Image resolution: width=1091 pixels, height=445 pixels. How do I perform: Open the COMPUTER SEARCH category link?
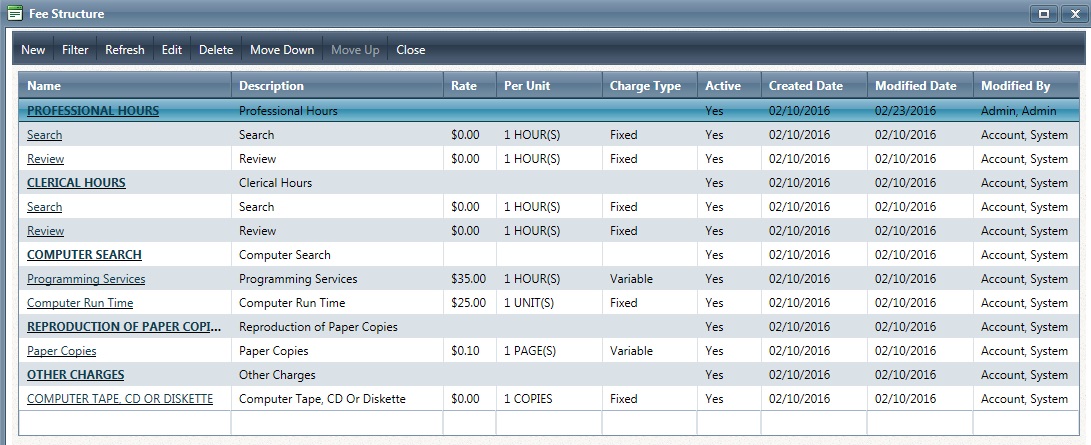(x=84, y=255)
